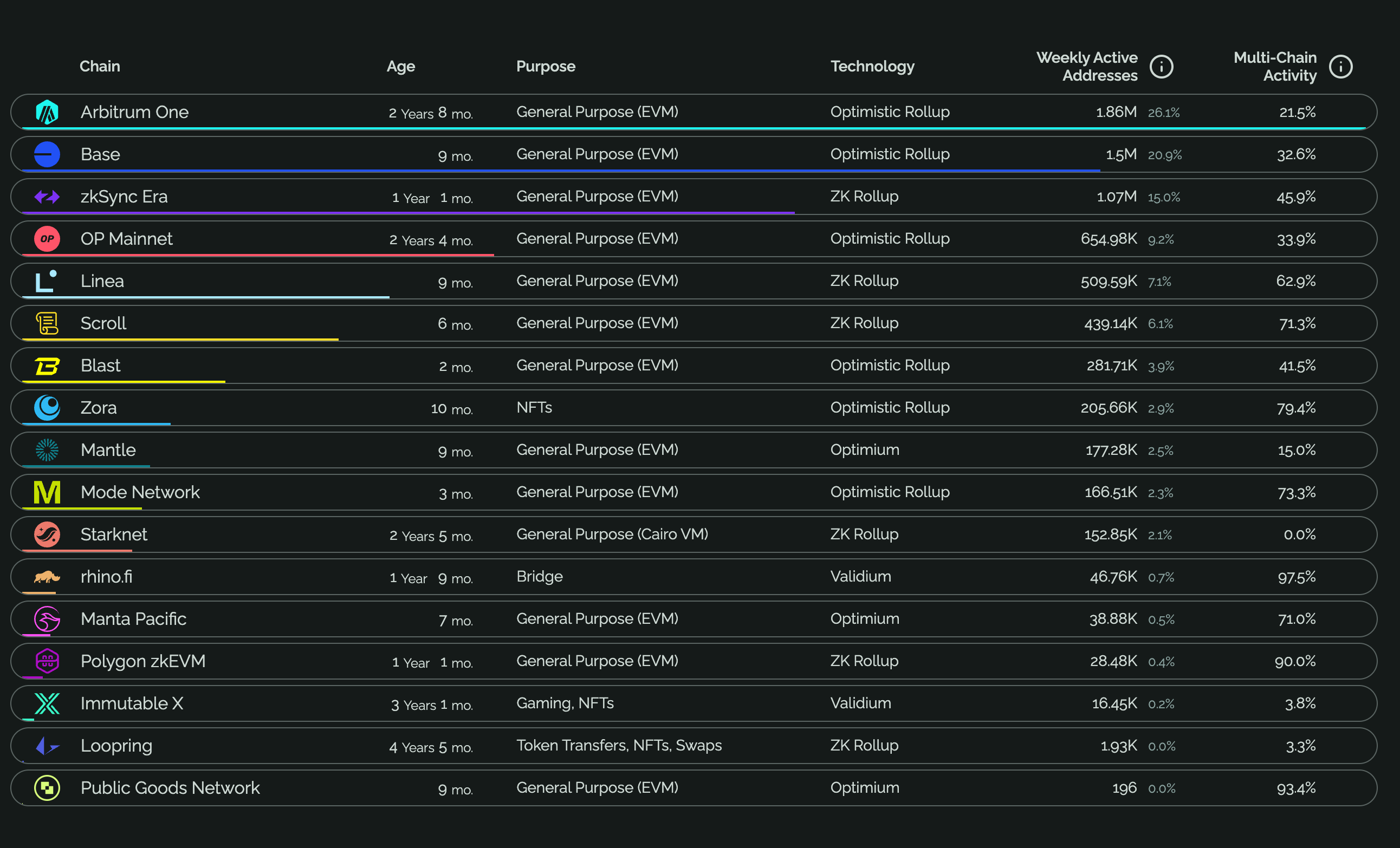Click the rhino.fi rhino logo
Viewport: 1400px width, 848px height.
(47, 577)
